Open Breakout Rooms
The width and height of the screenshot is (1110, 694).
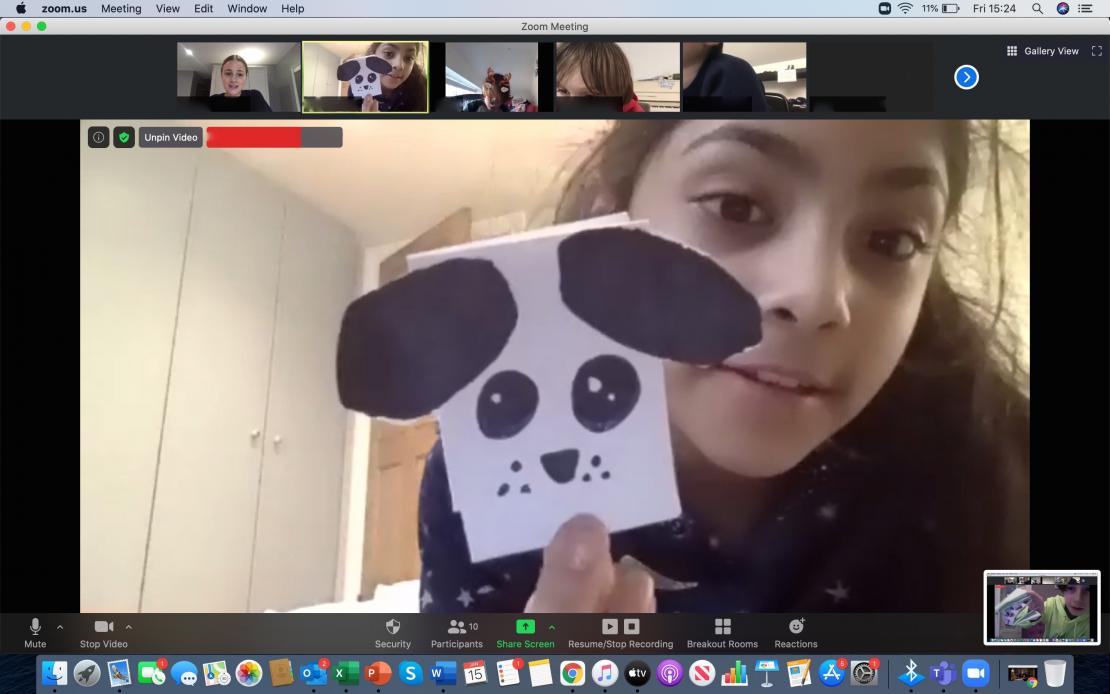point(722,627)
